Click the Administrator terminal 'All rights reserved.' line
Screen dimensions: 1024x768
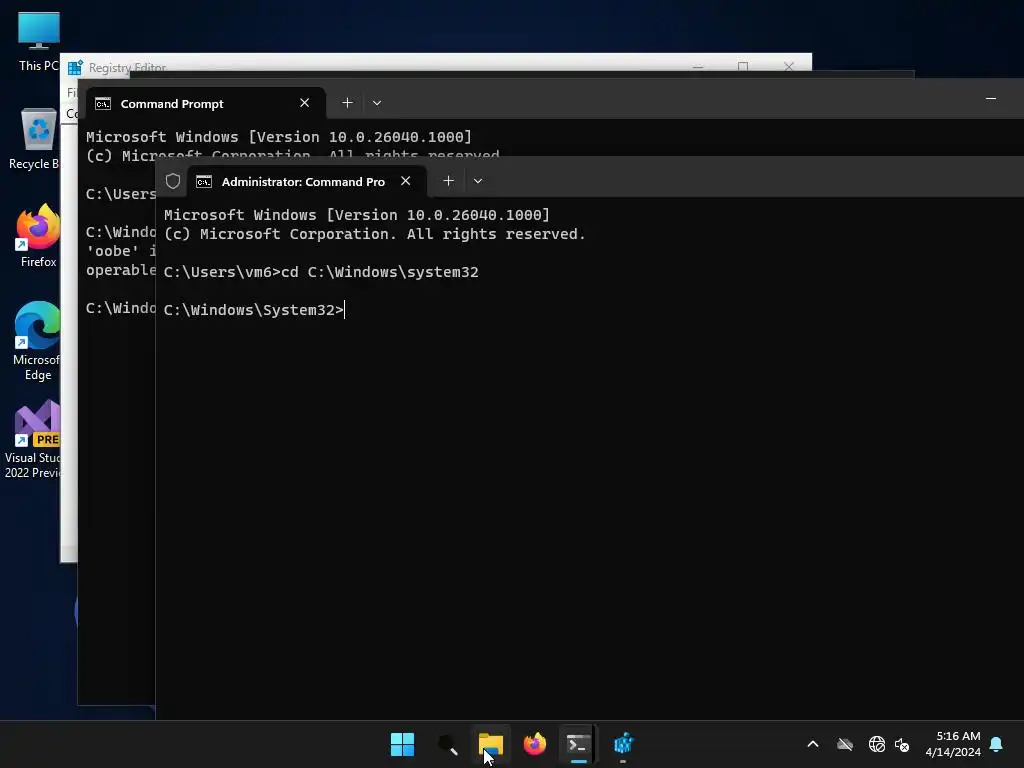click(x=496, y=234)
